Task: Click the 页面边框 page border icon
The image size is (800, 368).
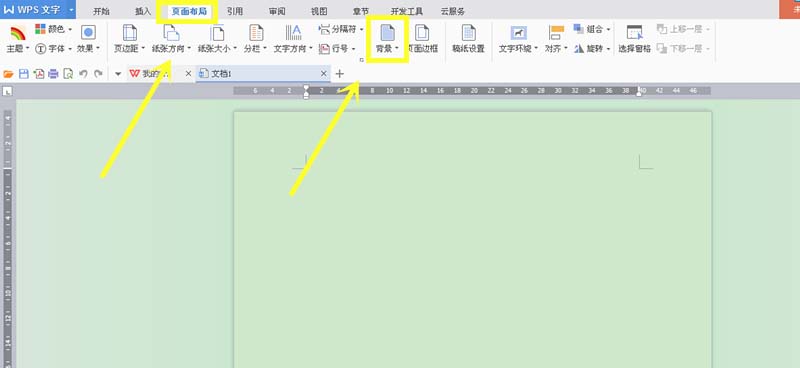Action: [x=422, y=33]
